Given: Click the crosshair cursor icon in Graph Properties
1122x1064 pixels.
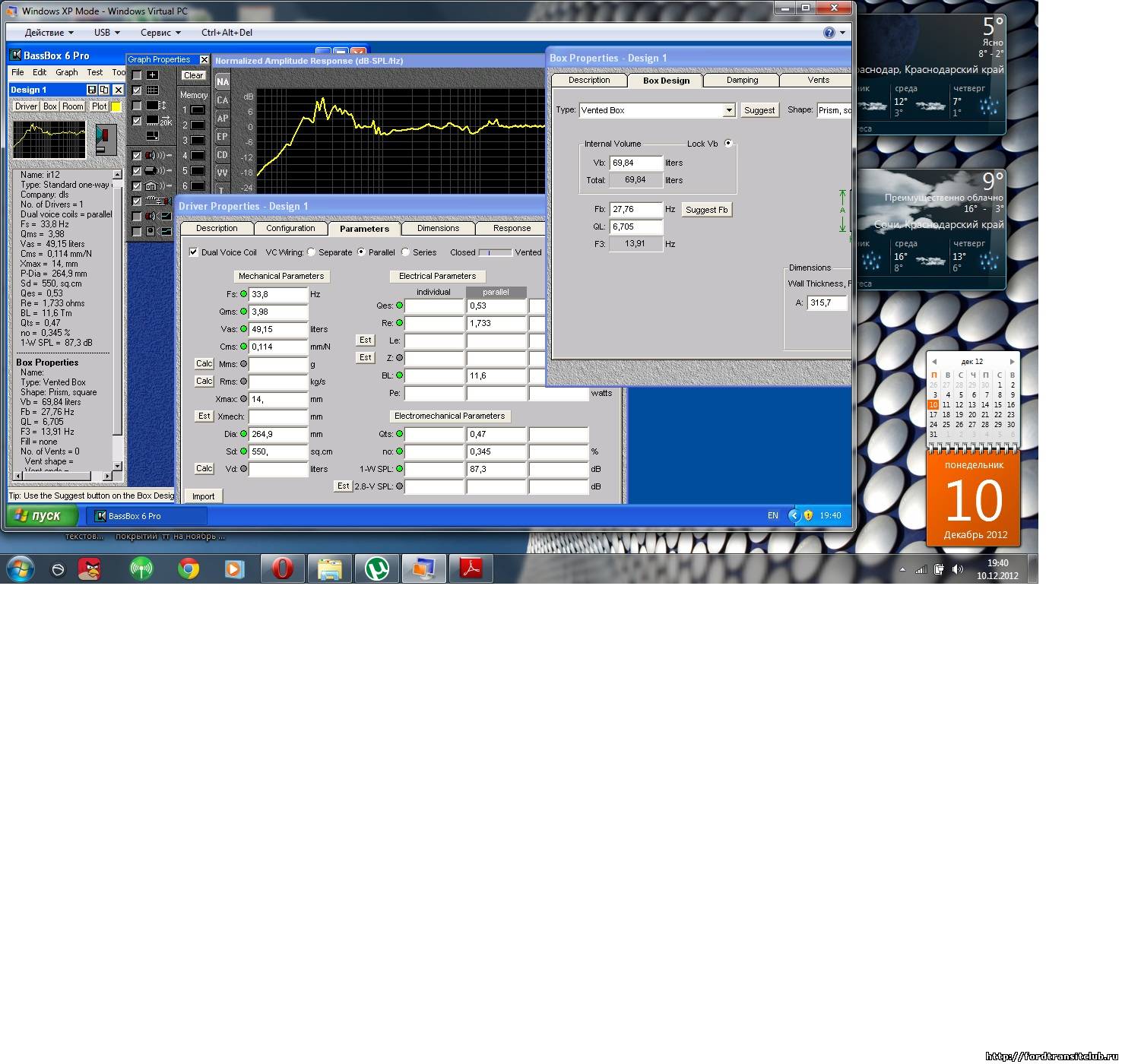Looking at the screenshot, I should click(x=153, y=75).
